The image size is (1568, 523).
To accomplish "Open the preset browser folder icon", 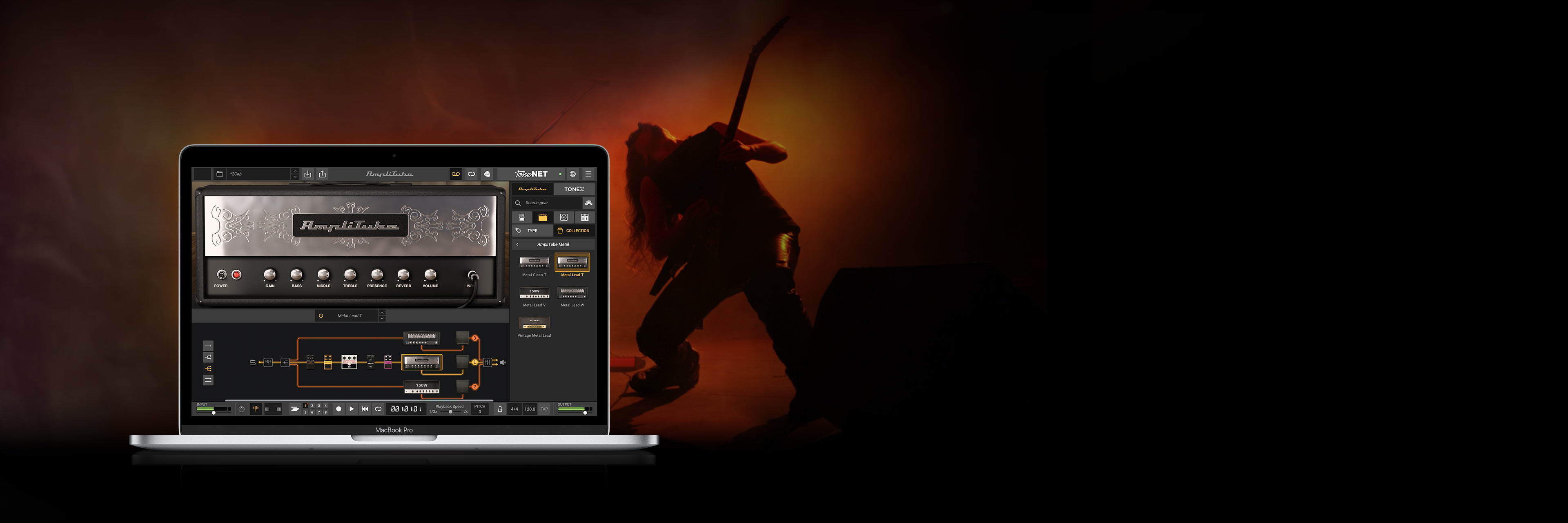I will pyautogui.click(x=220, y=174).
